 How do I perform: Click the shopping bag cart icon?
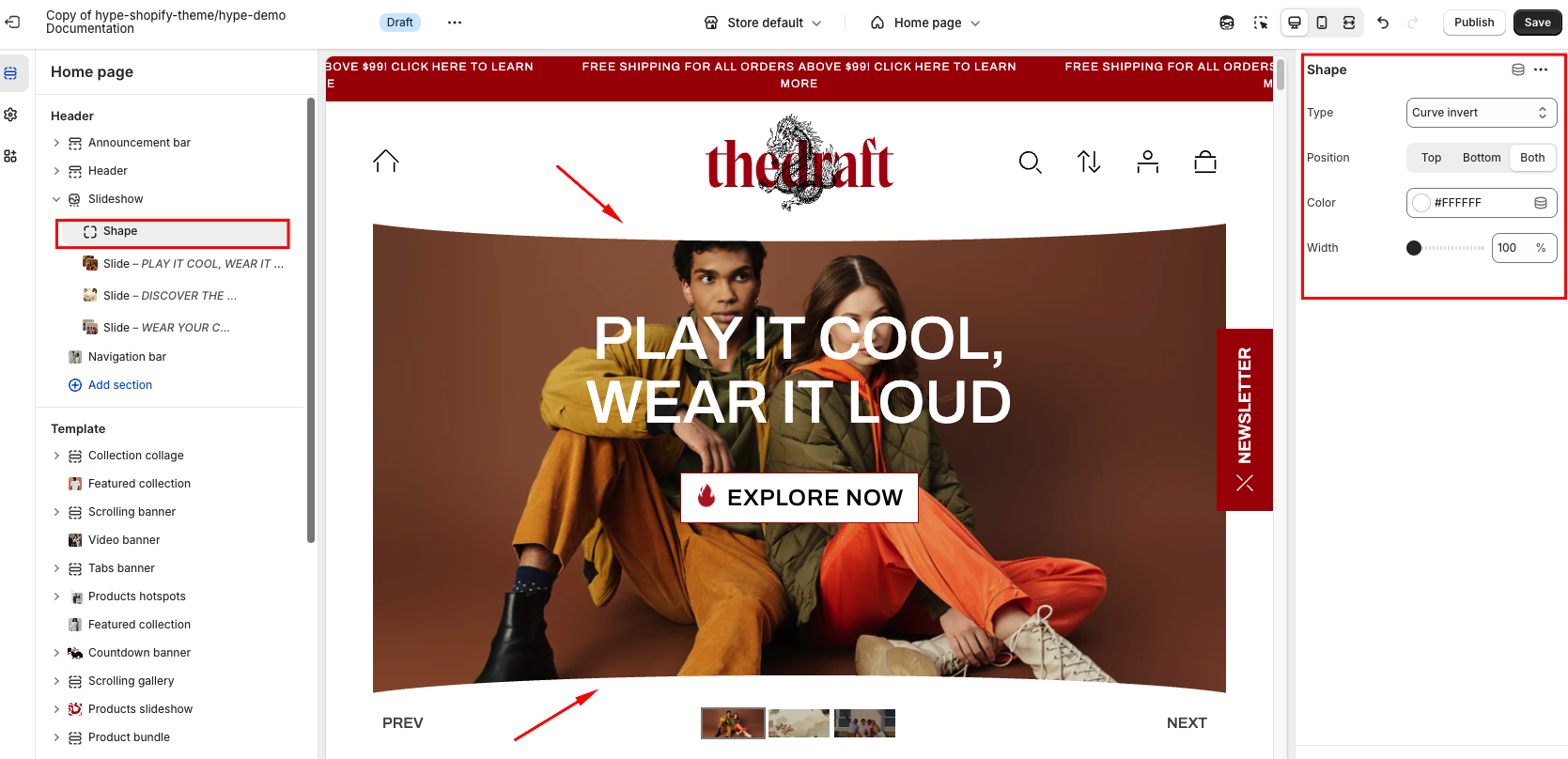click(1205, 163)
